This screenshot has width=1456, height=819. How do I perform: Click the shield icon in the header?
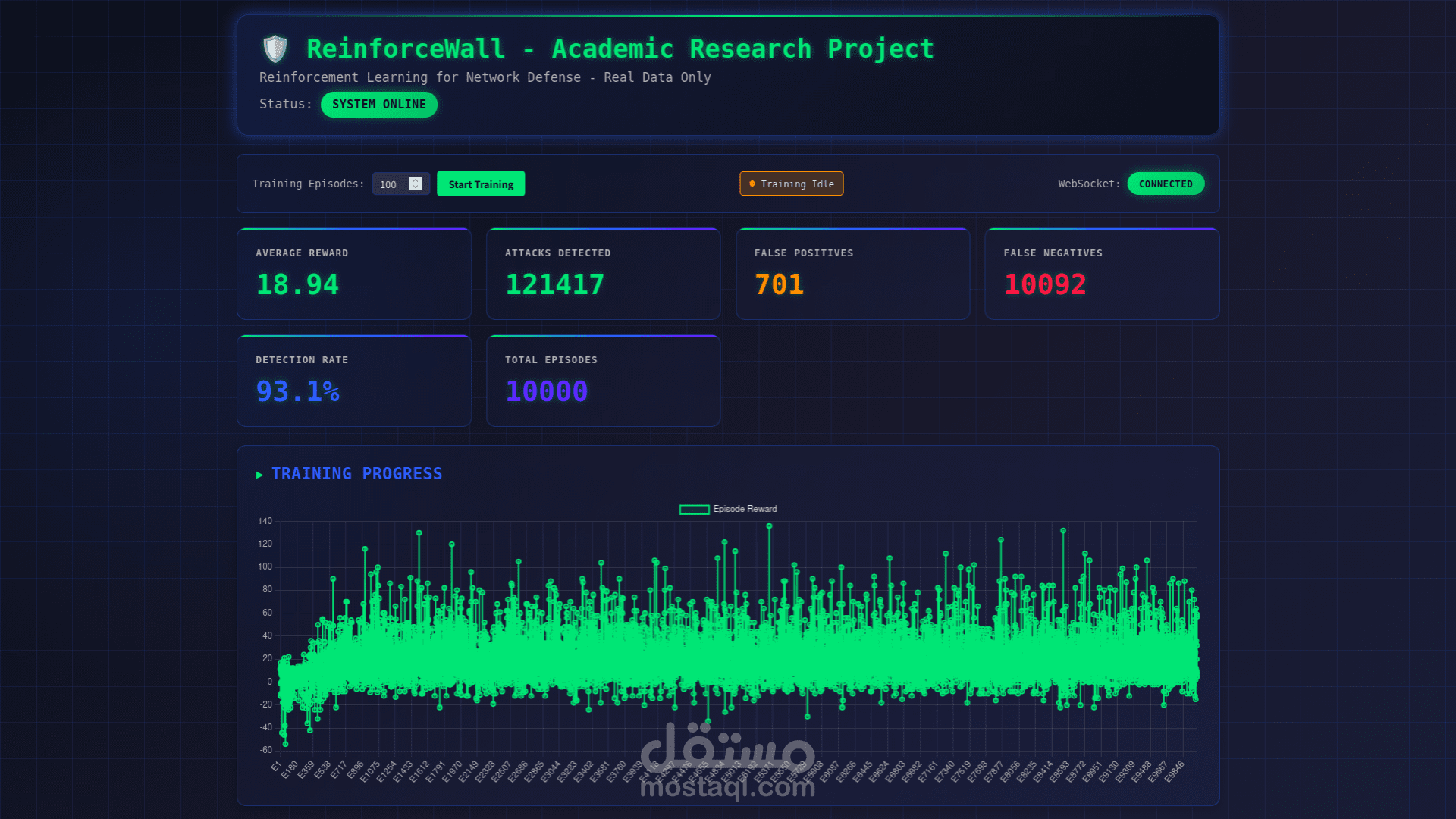(275, 47)
